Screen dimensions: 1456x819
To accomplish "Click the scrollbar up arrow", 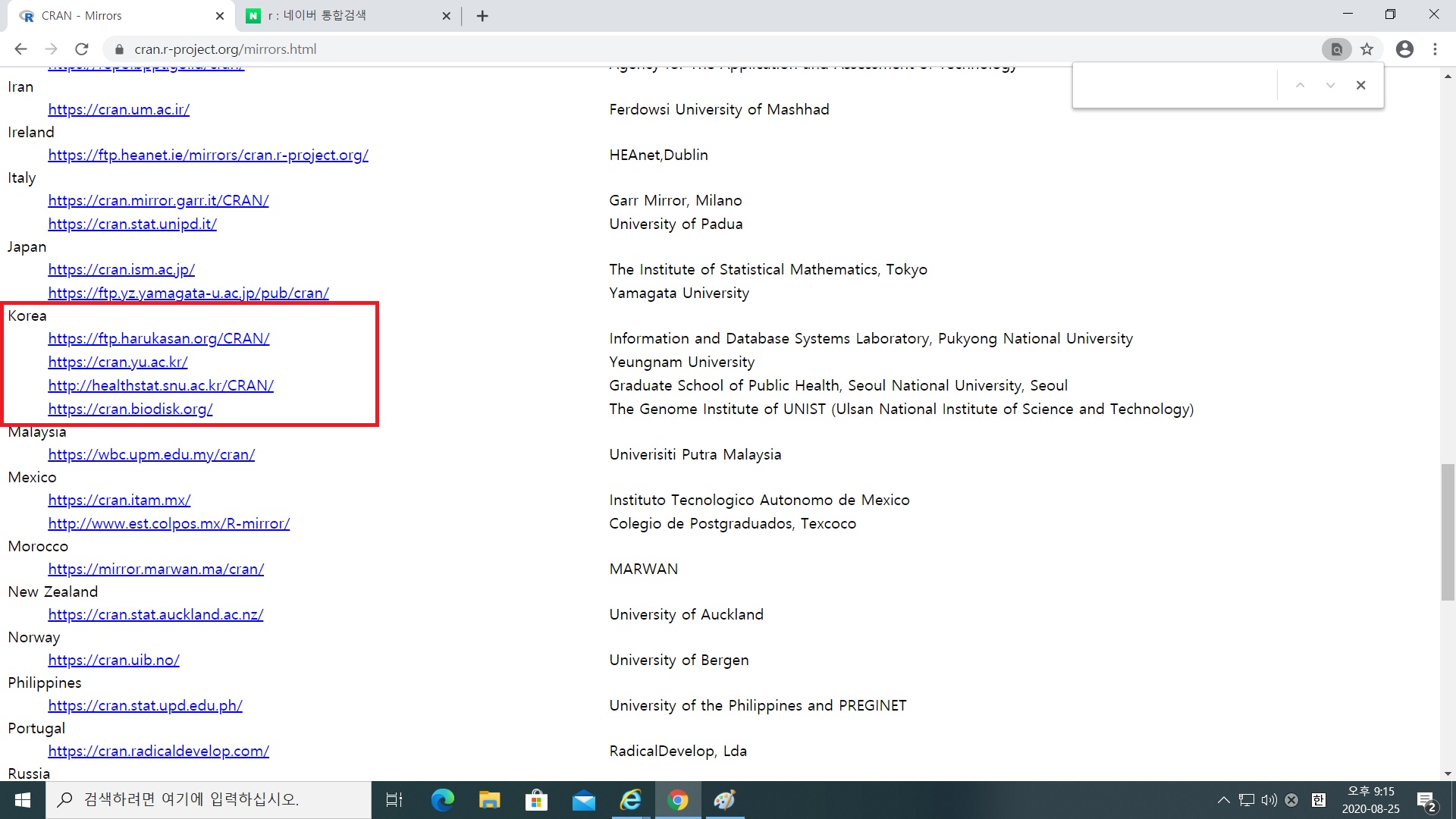I will point(1448,77).
